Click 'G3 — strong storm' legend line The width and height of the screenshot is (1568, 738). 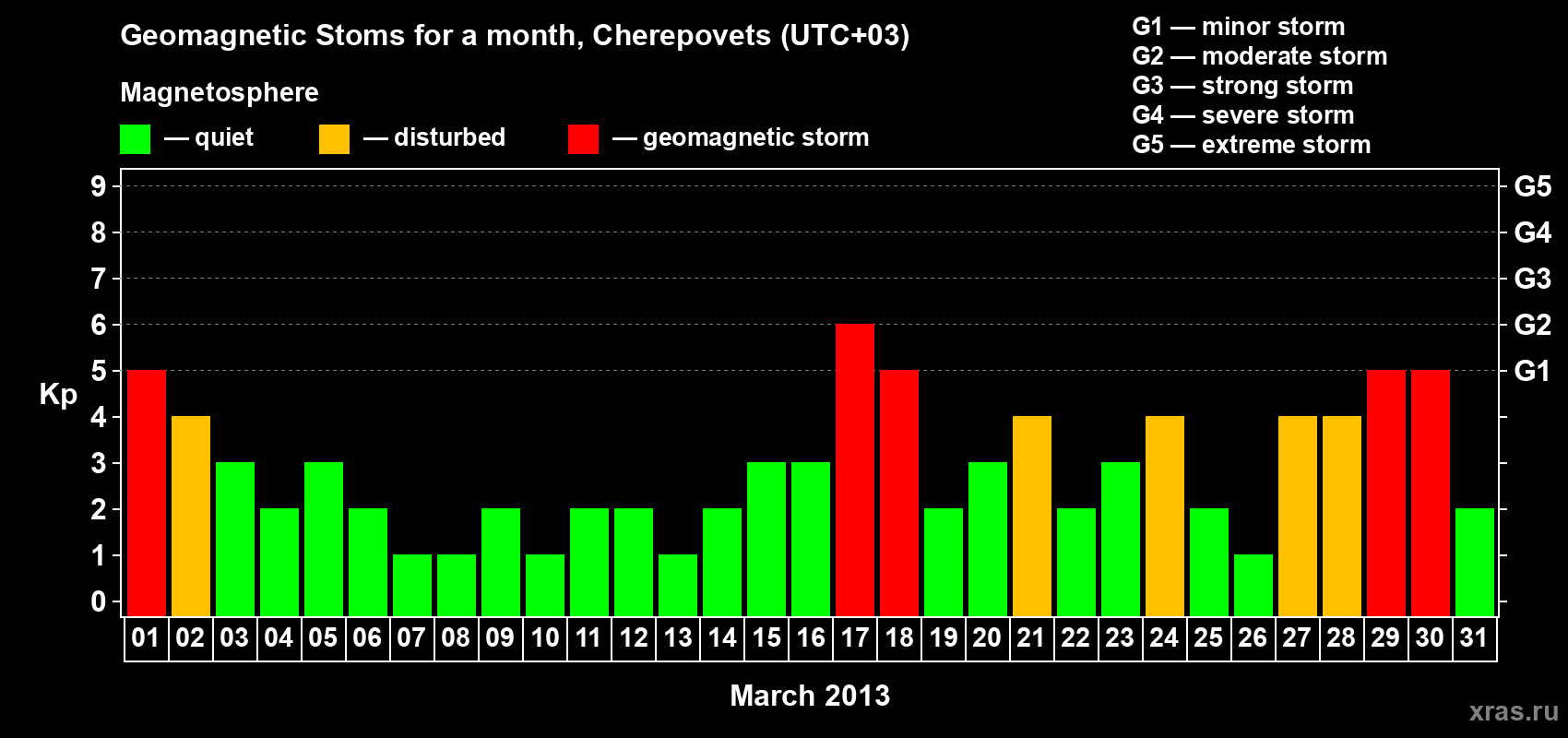(x=1243, y=86)
